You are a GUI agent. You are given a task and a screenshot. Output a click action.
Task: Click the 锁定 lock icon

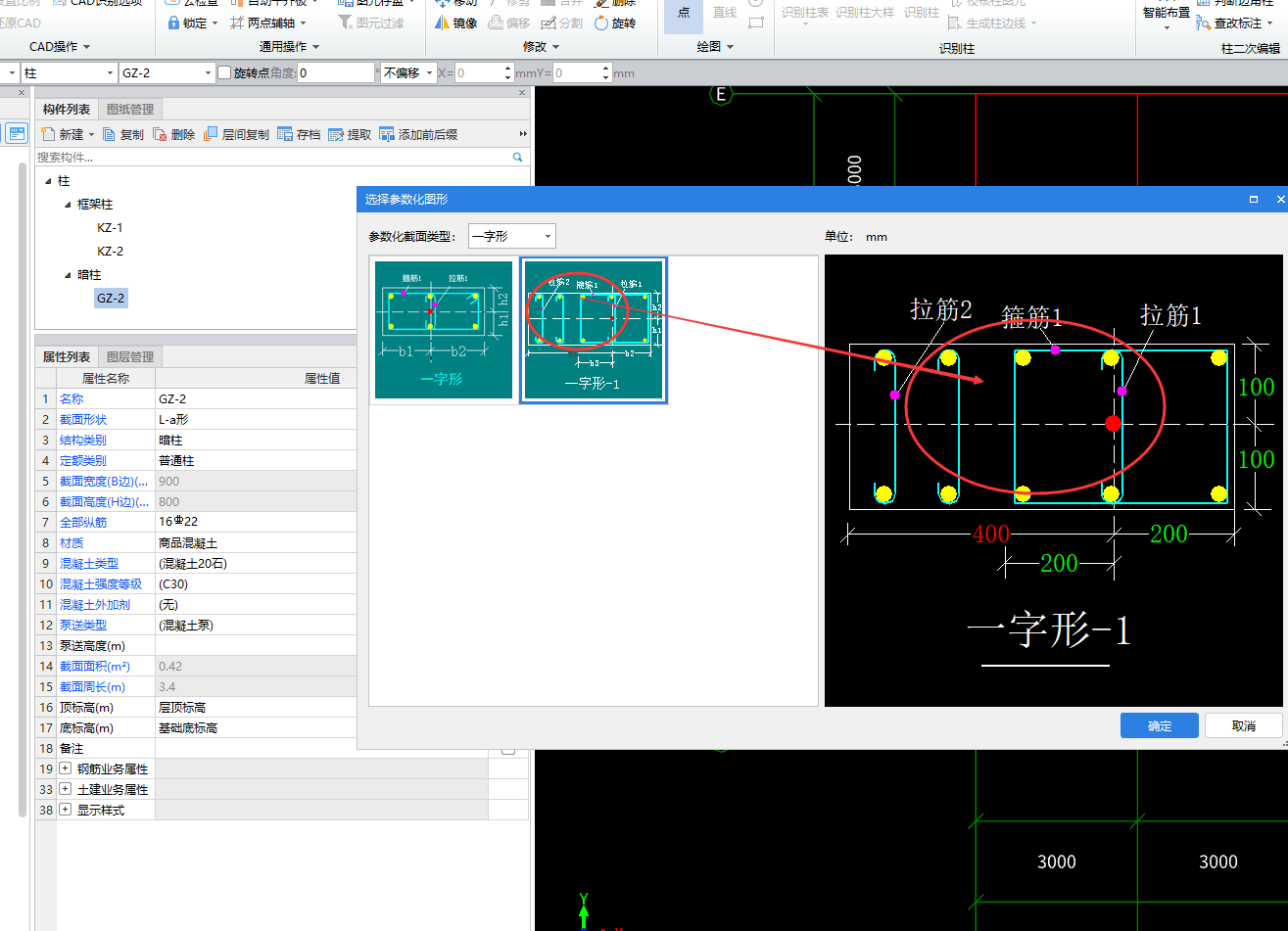coord(173,23)
